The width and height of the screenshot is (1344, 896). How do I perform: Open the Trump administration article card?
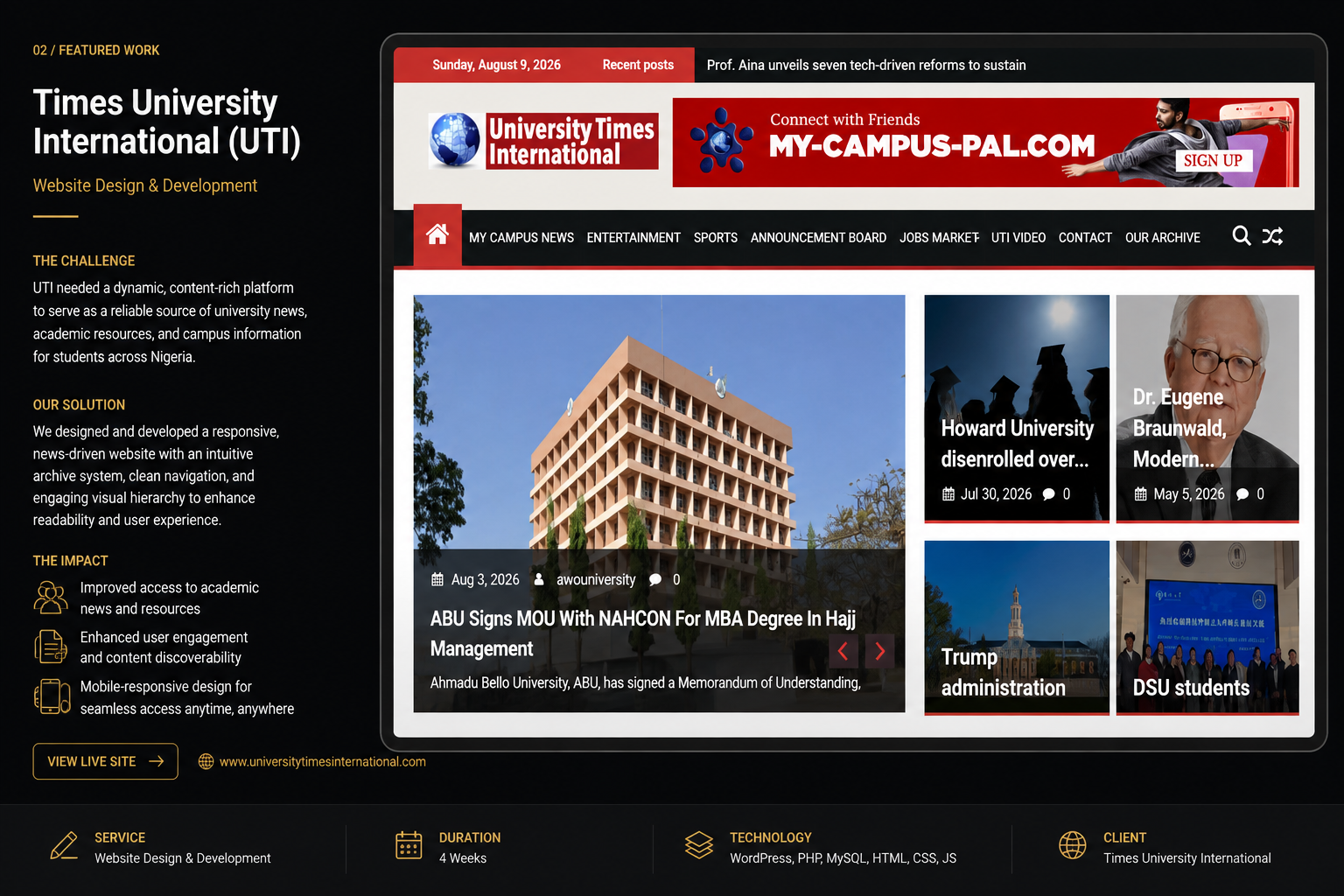click(x=1017, y=627)
